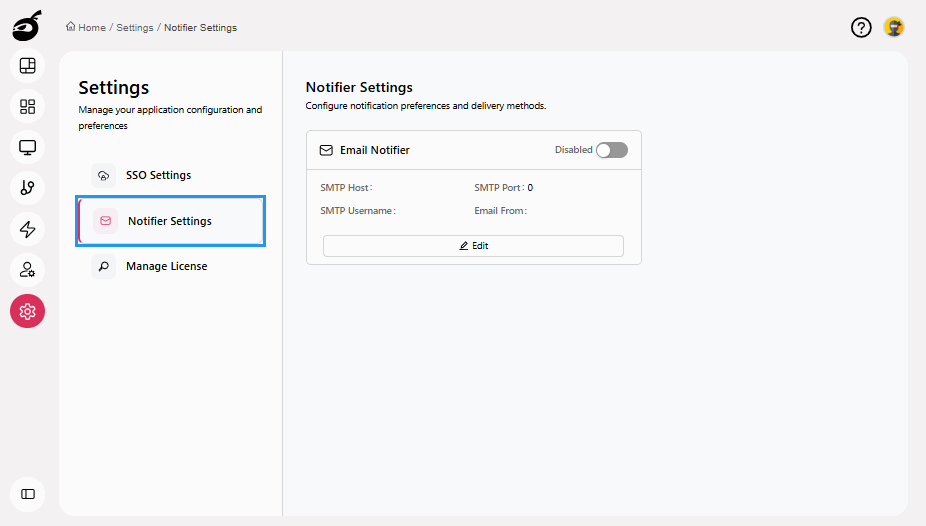This screenshot has height=526, width=926.
Task: Click "Configure notification preferences and delivery methods." text
Action: click(x=426, y=106)
